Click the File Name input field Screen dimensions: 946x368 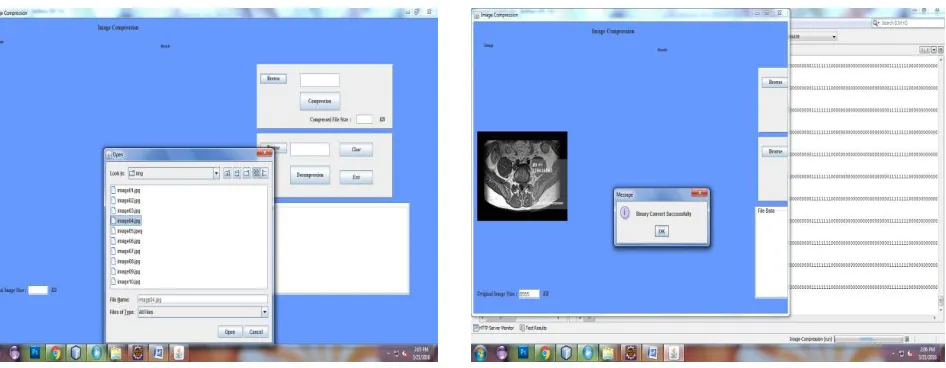point(203,299)
